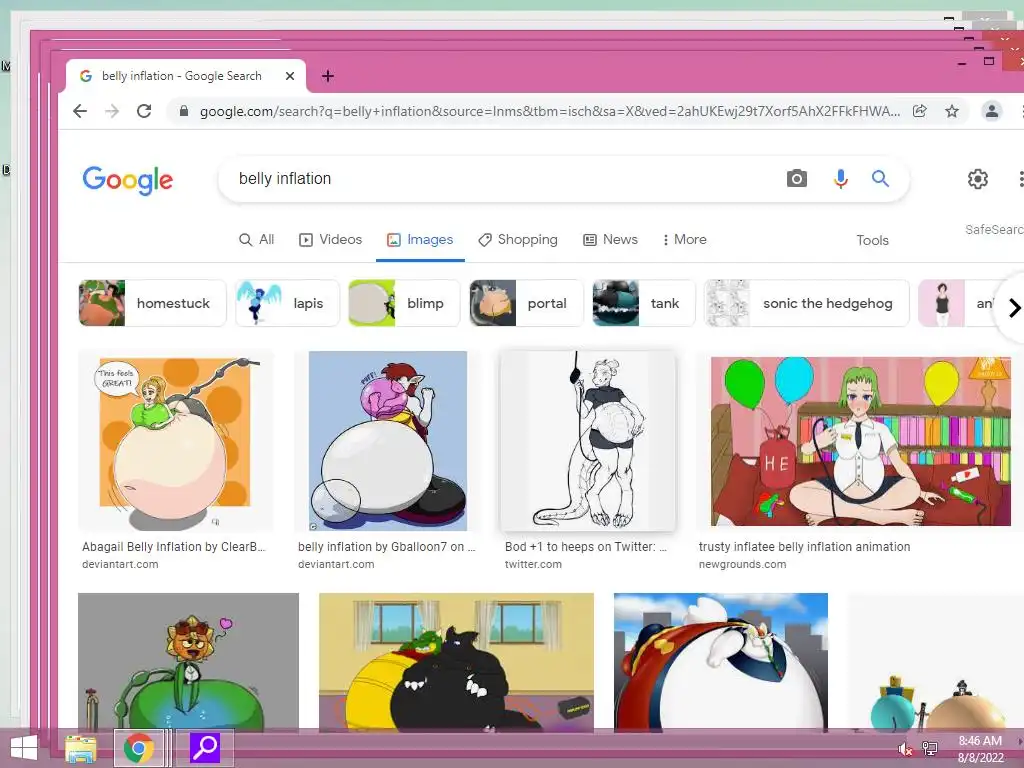Expand the More search options menu

(684, 240)
